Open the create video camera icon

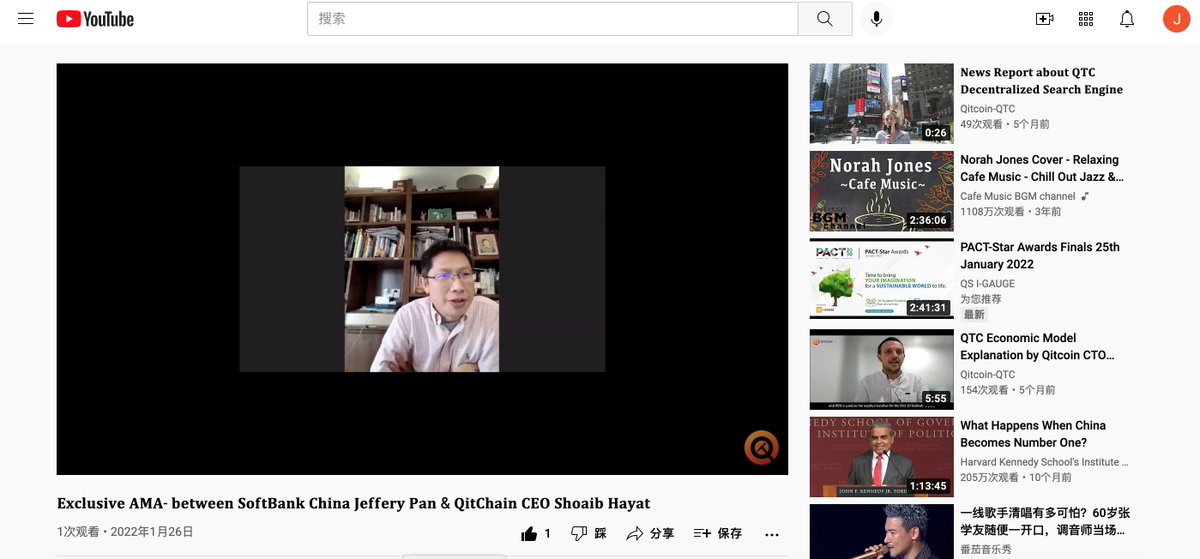(x=1045, y=19)
